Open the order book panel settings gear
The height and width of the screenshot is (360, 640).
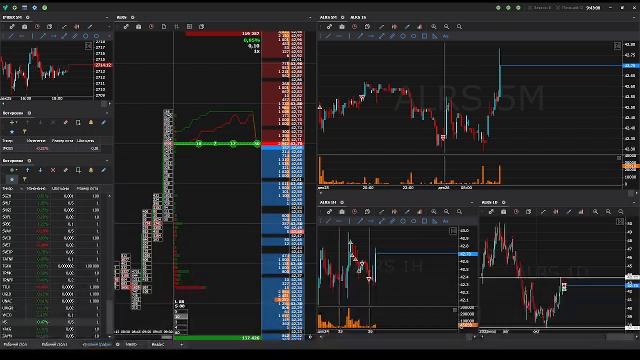click(132, 18)
